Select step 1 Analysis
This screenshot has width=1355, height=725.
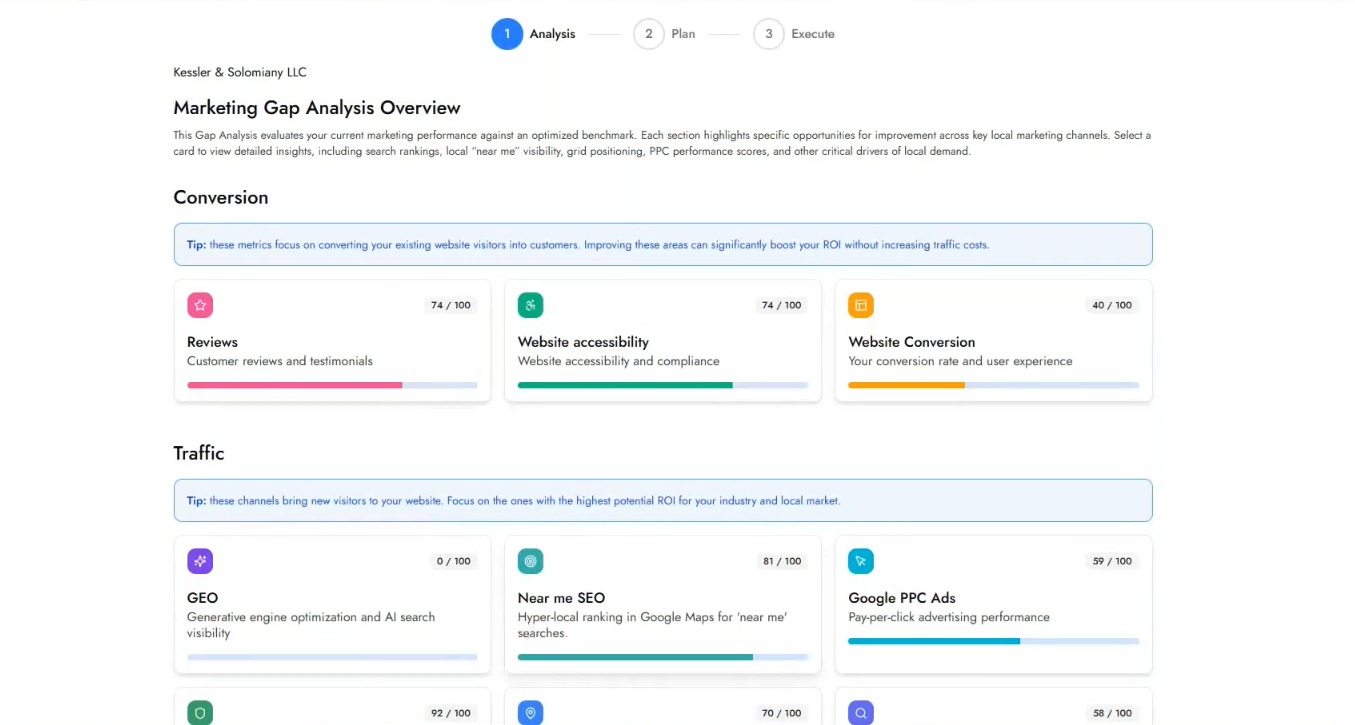[x=534, y=34]
